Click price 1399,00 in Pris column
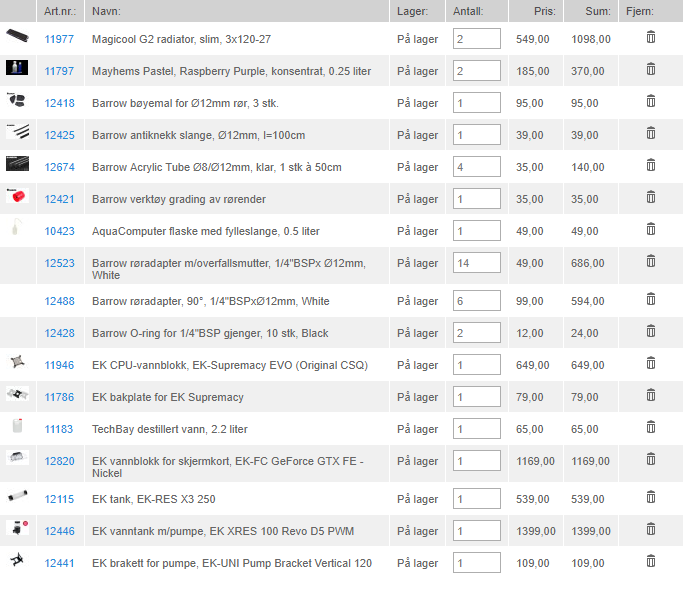Screen dimensions: 695x592 click(535, 531)
